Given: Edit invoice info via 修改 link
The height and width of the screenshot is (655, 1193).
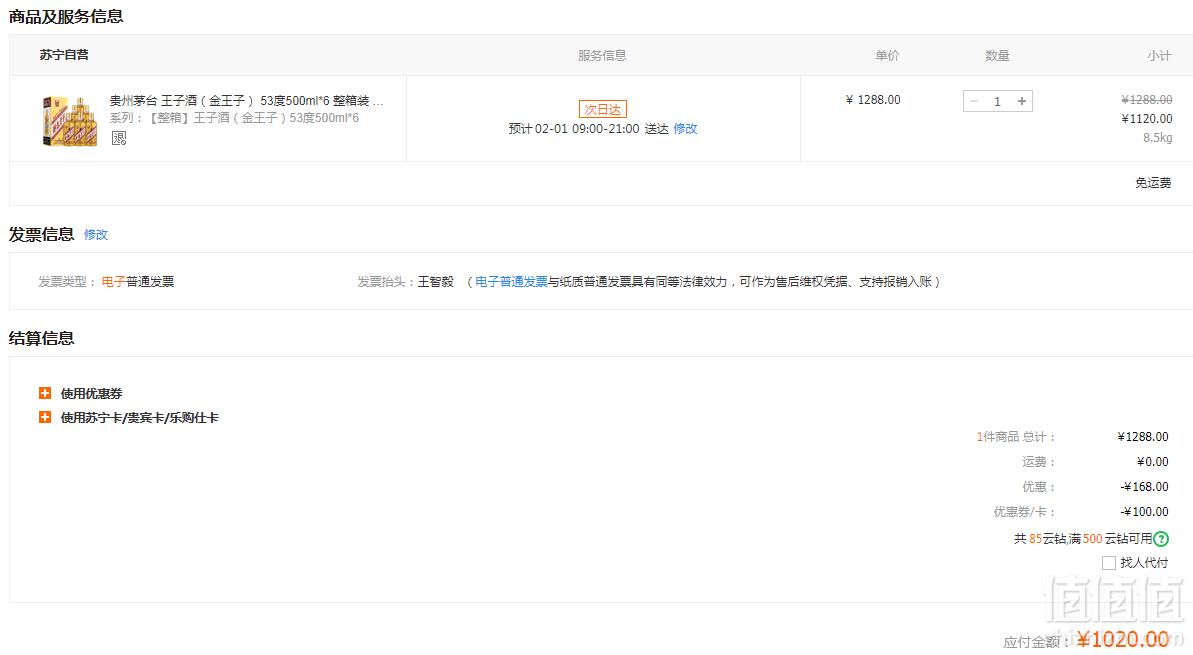Looking at the screenshot, I should [96, 235].
